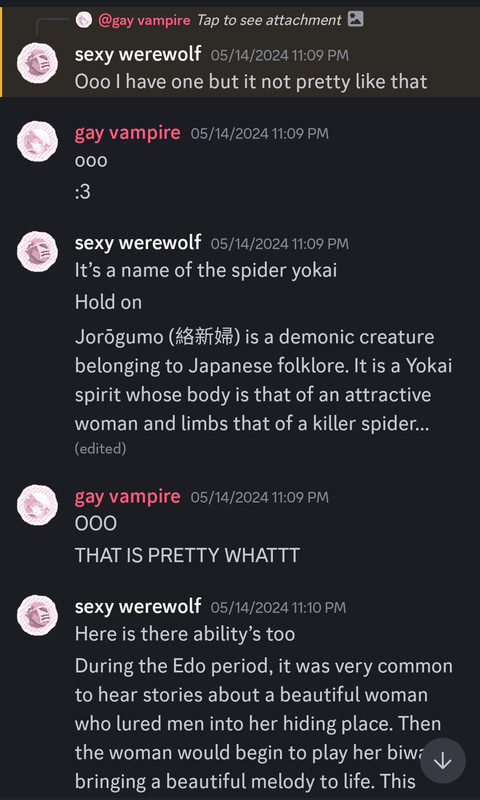The height and width of the screenshot is (800, 480).
Task: Select 'Ooo I have one but it not pretty' message
Action: point(251,82)
